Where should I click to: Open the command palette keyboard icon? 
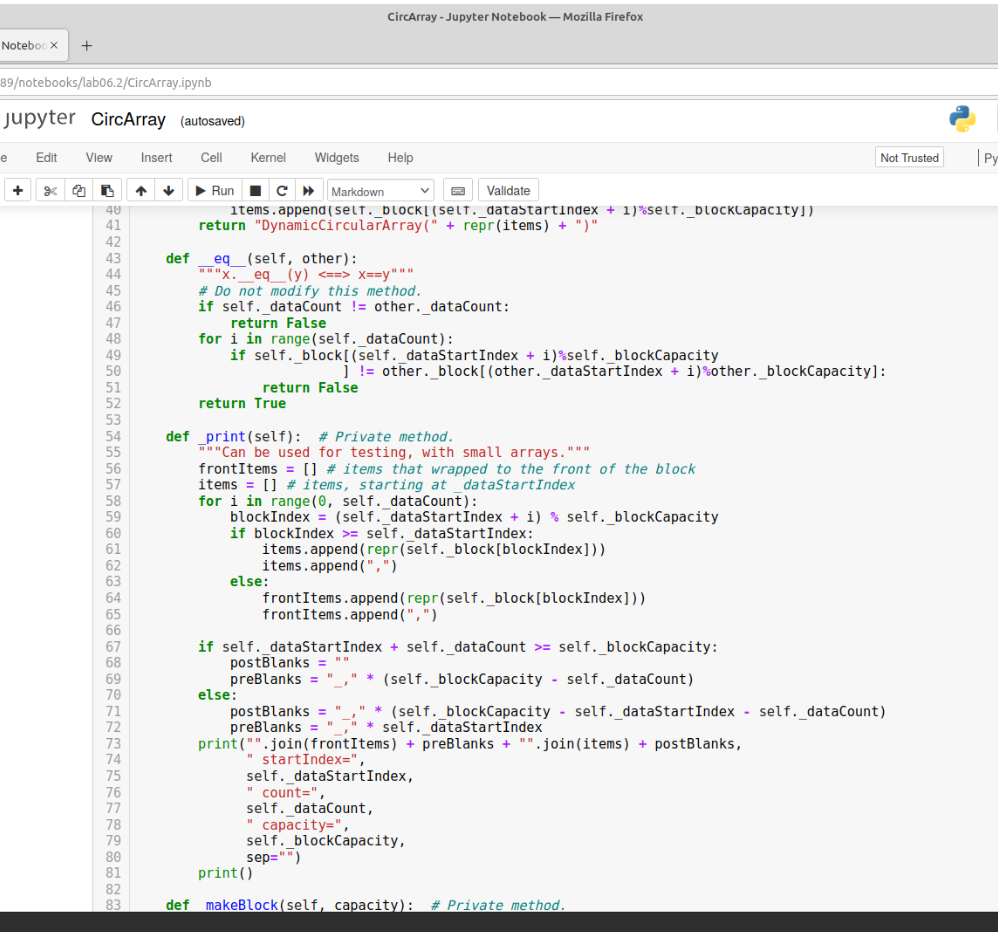pos(459,190)
